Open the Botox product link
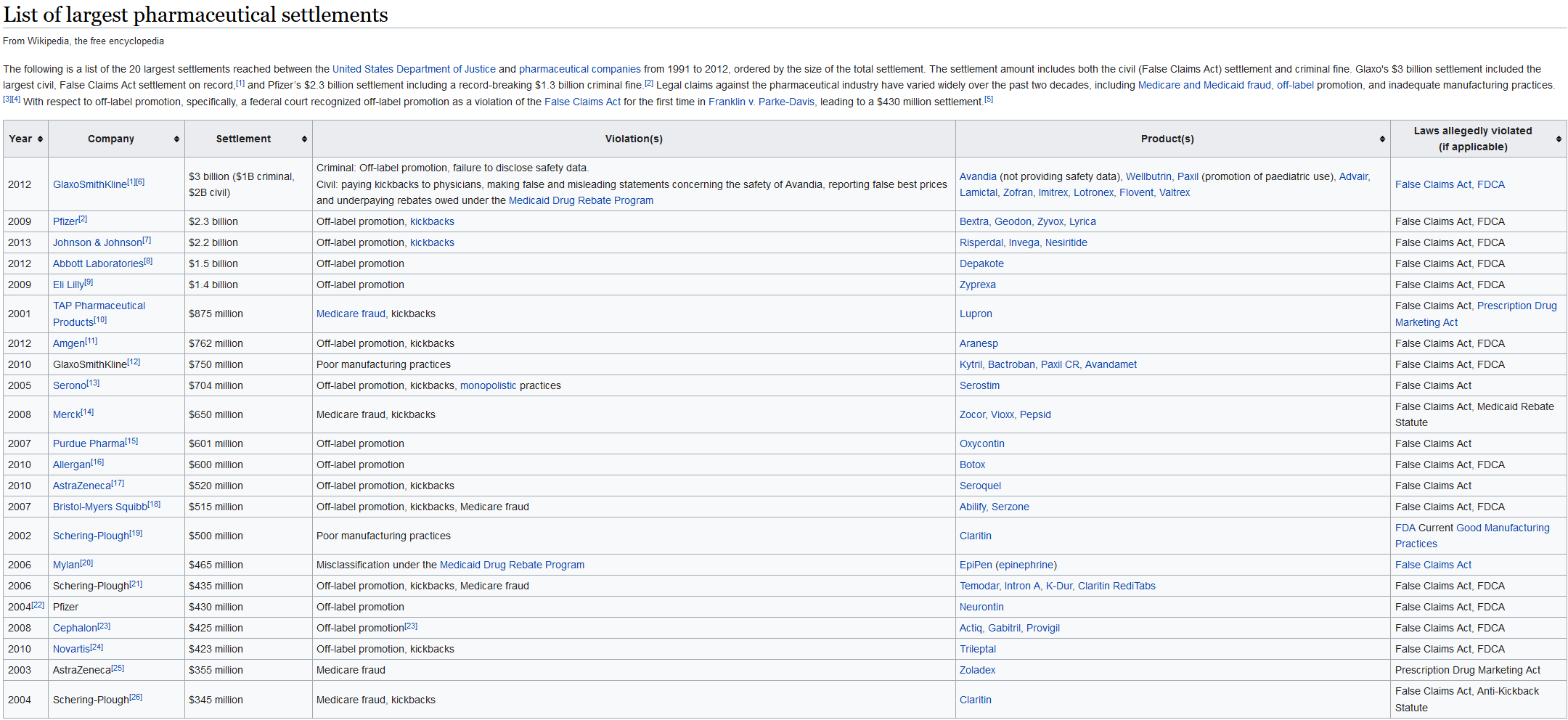 pos(973,465)
